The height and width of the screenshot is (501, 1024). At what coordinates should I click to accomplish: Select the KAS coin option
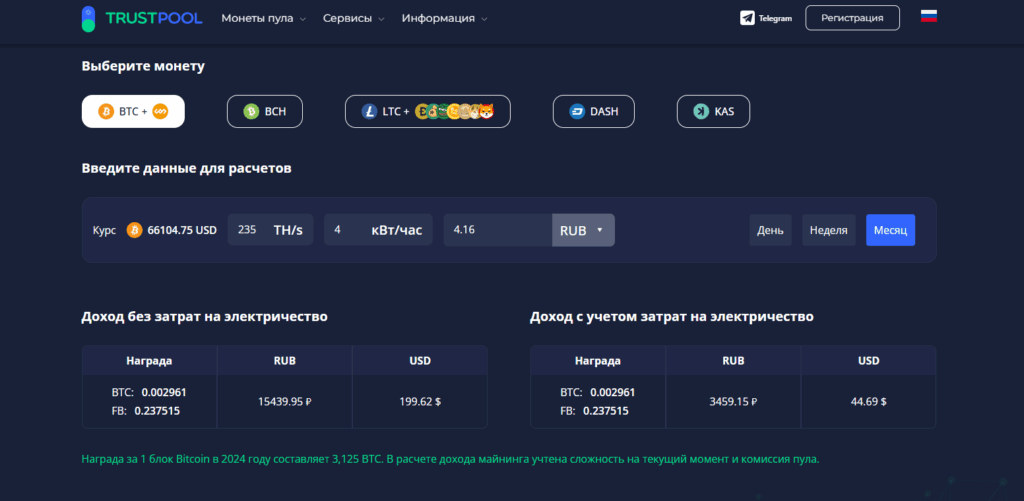(713, 112)
